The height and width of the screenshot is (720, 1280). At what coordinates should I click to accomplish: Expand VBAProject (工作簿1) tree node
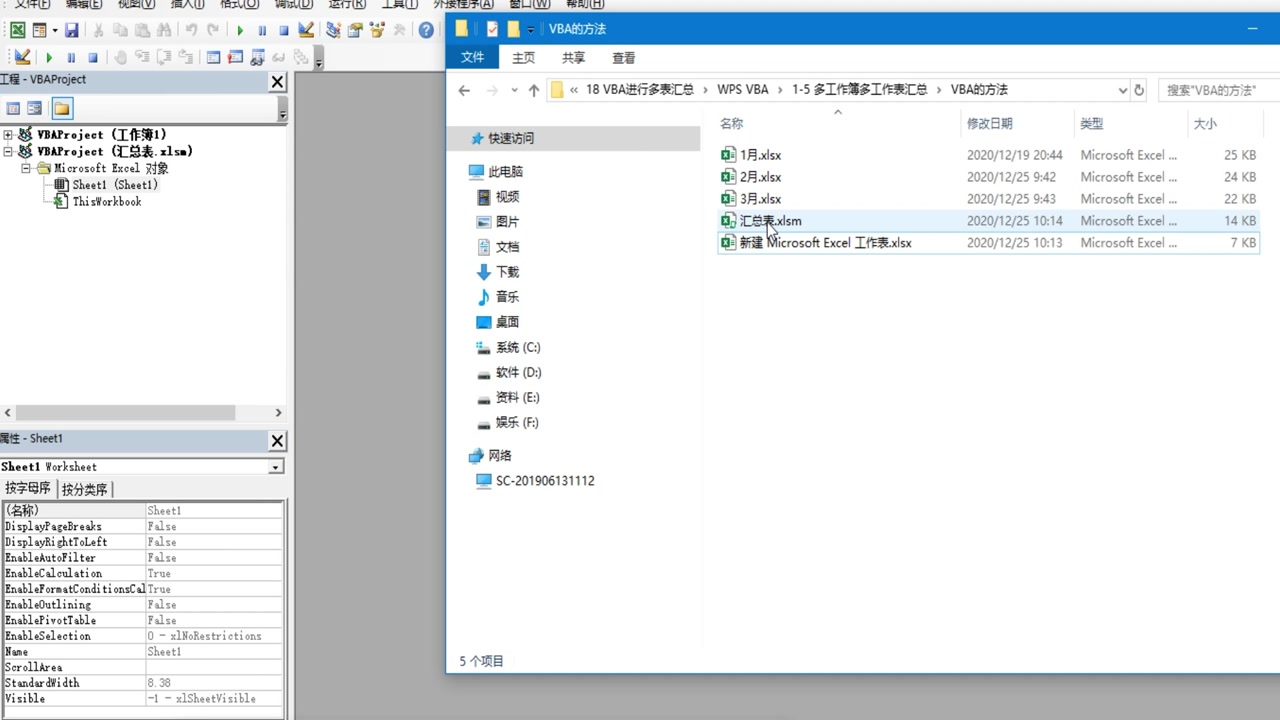tap(8, 135)
